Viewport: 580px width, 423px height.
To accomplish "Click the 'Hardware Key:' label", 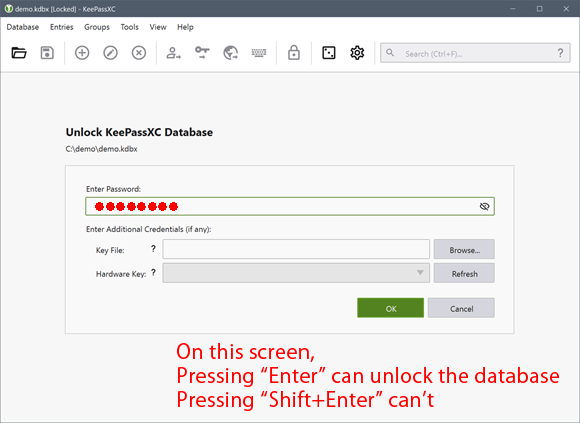I will [x=121, y=274].
